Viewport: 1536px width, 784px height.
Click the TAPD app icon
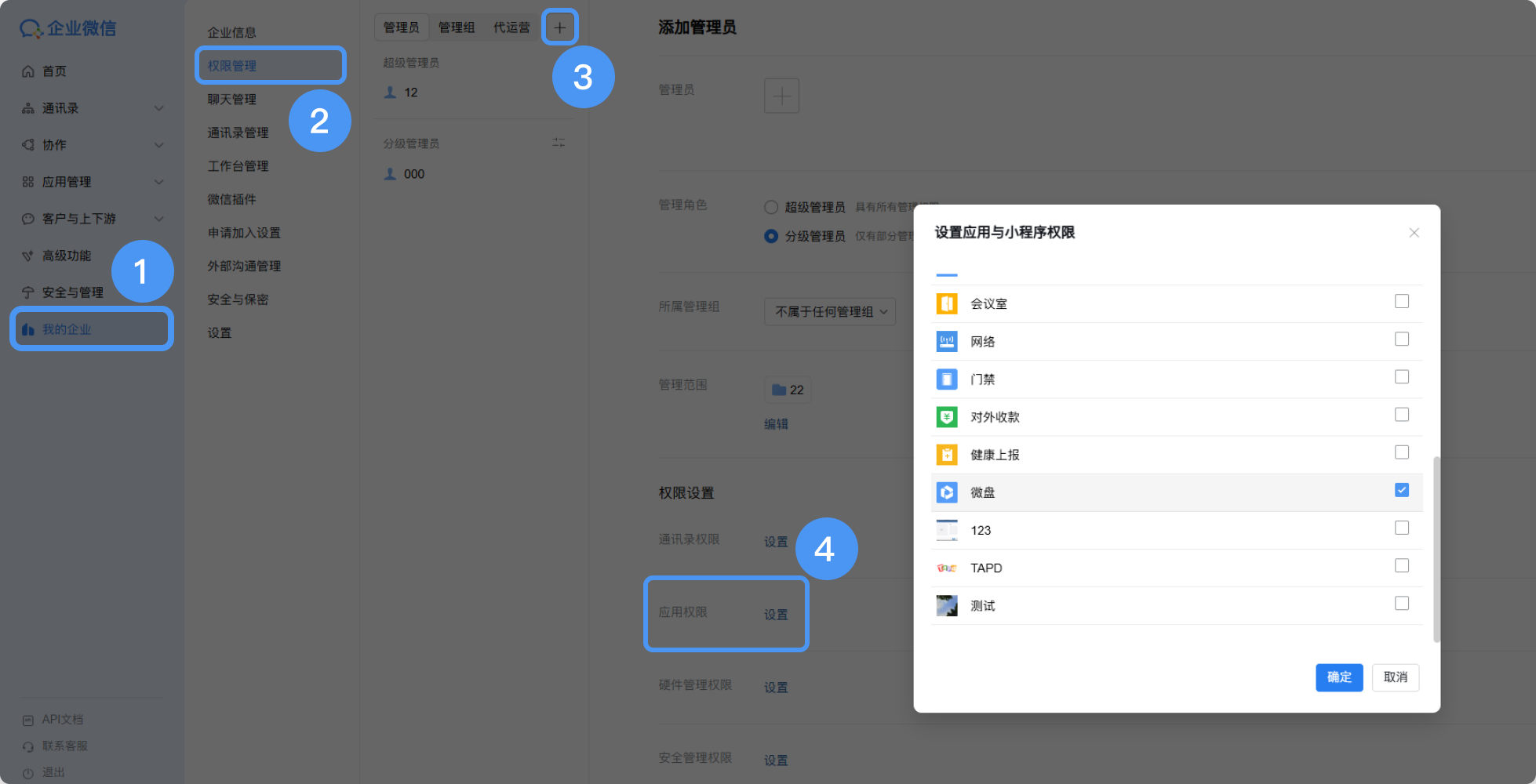947,568
